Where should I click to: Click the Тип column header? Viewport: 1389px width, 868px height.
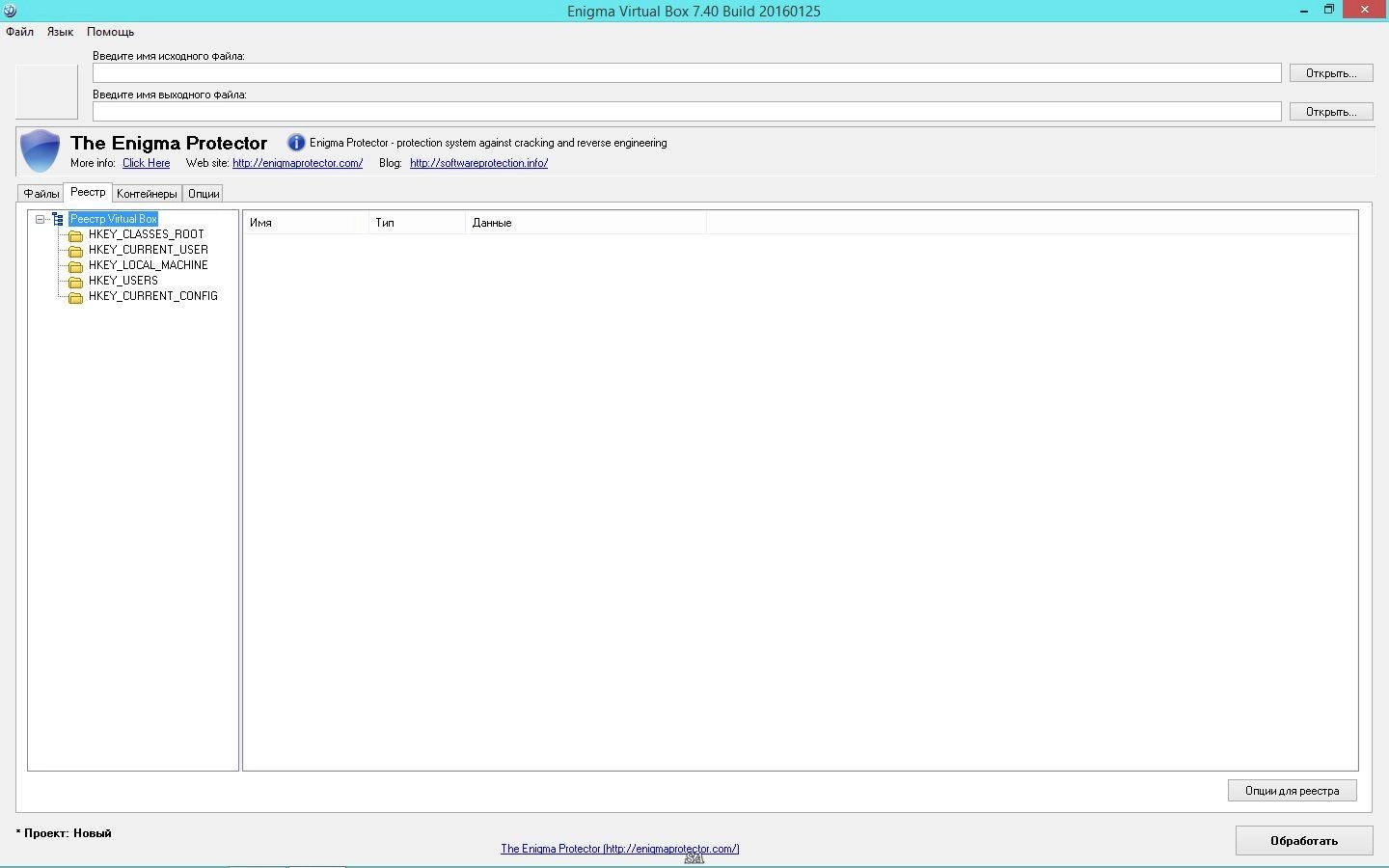pos(417,223)
